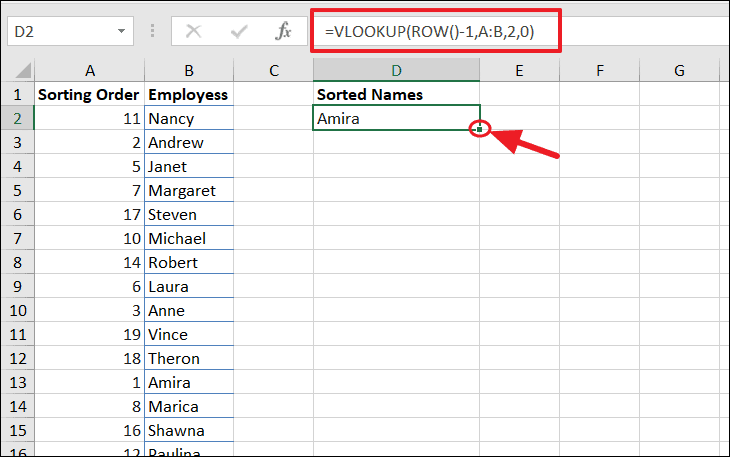Select column C header
This screenshot has height=457, width=730.
pyautogui.click(x=273, y=70)
